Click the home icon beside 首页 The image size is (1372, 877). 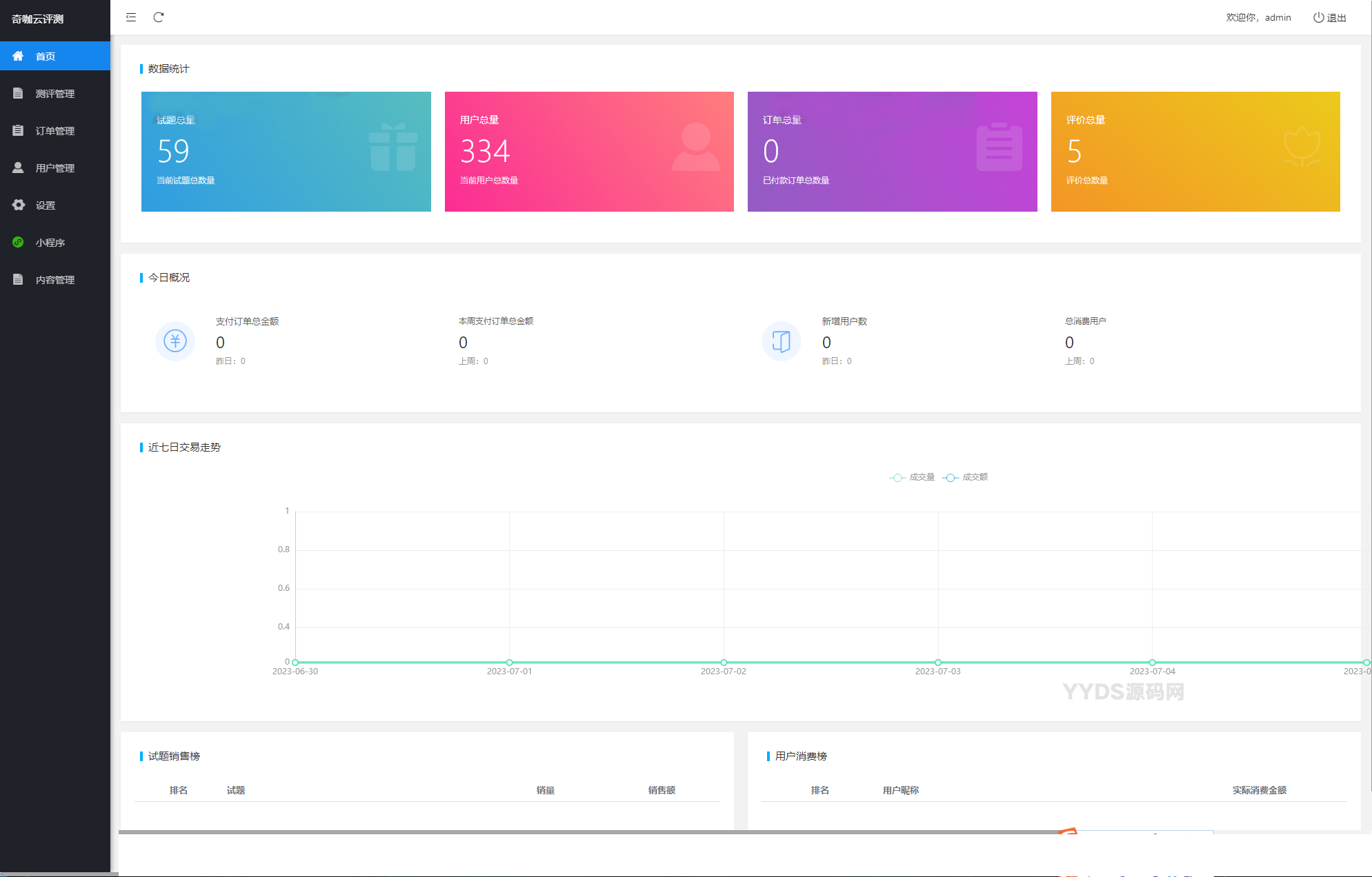(x=18, y=56)
